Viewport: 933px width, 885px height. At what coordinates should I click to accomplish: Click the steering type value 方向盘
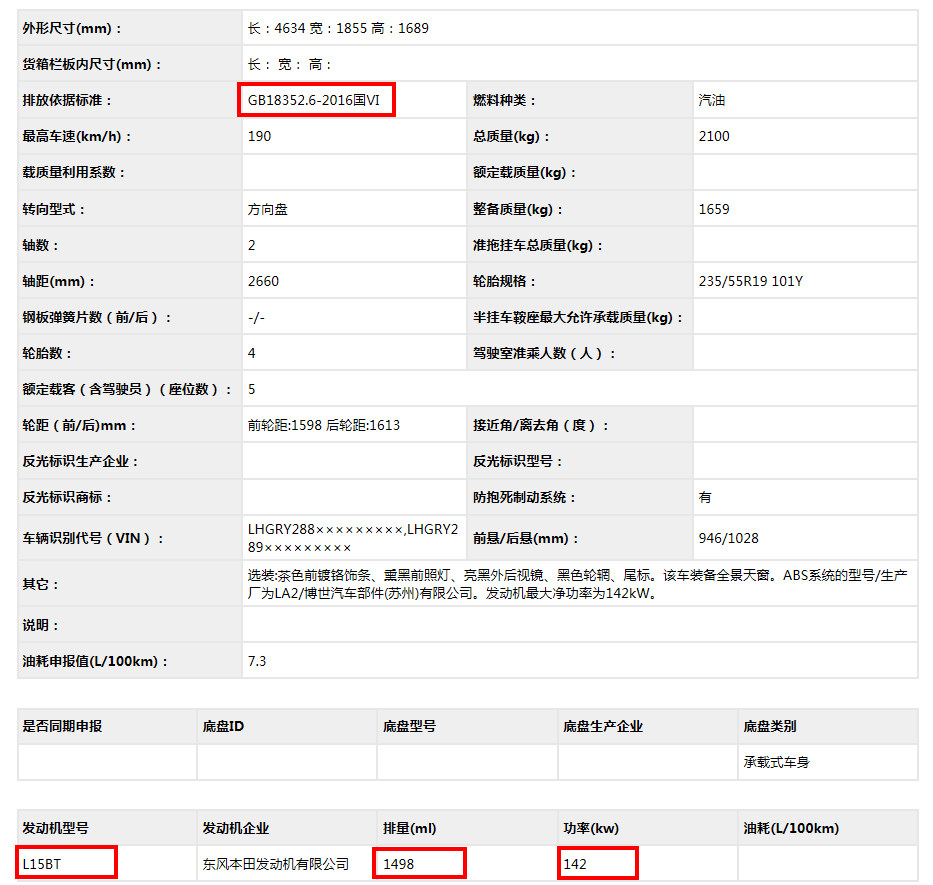coord(268,209)
